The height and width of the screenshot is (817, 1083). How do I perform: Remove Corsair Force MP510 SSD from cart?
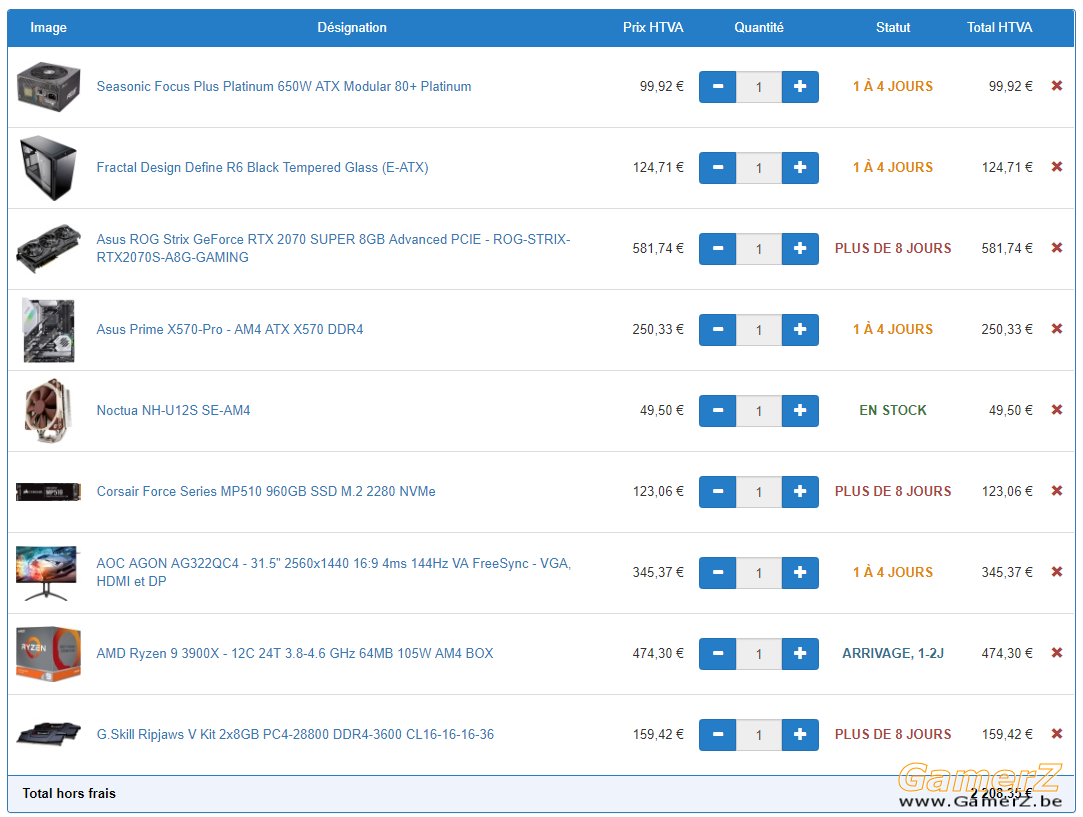1057,490
